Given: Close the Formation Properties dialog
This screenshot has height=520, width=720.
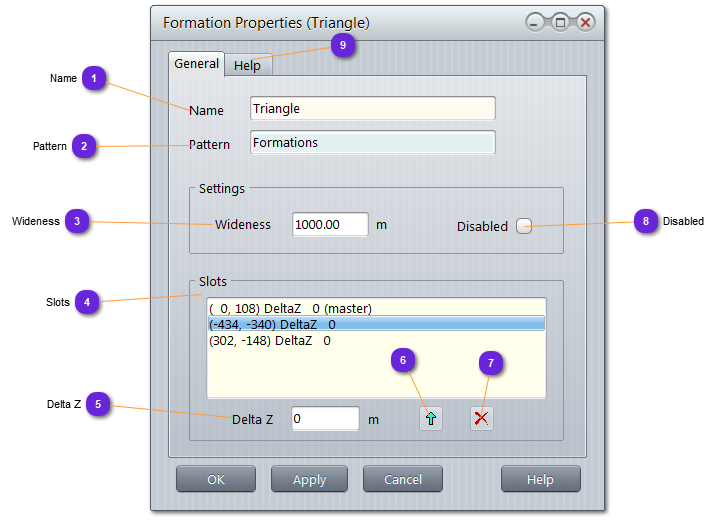Looking at the screenshot, I should [585, 22].
